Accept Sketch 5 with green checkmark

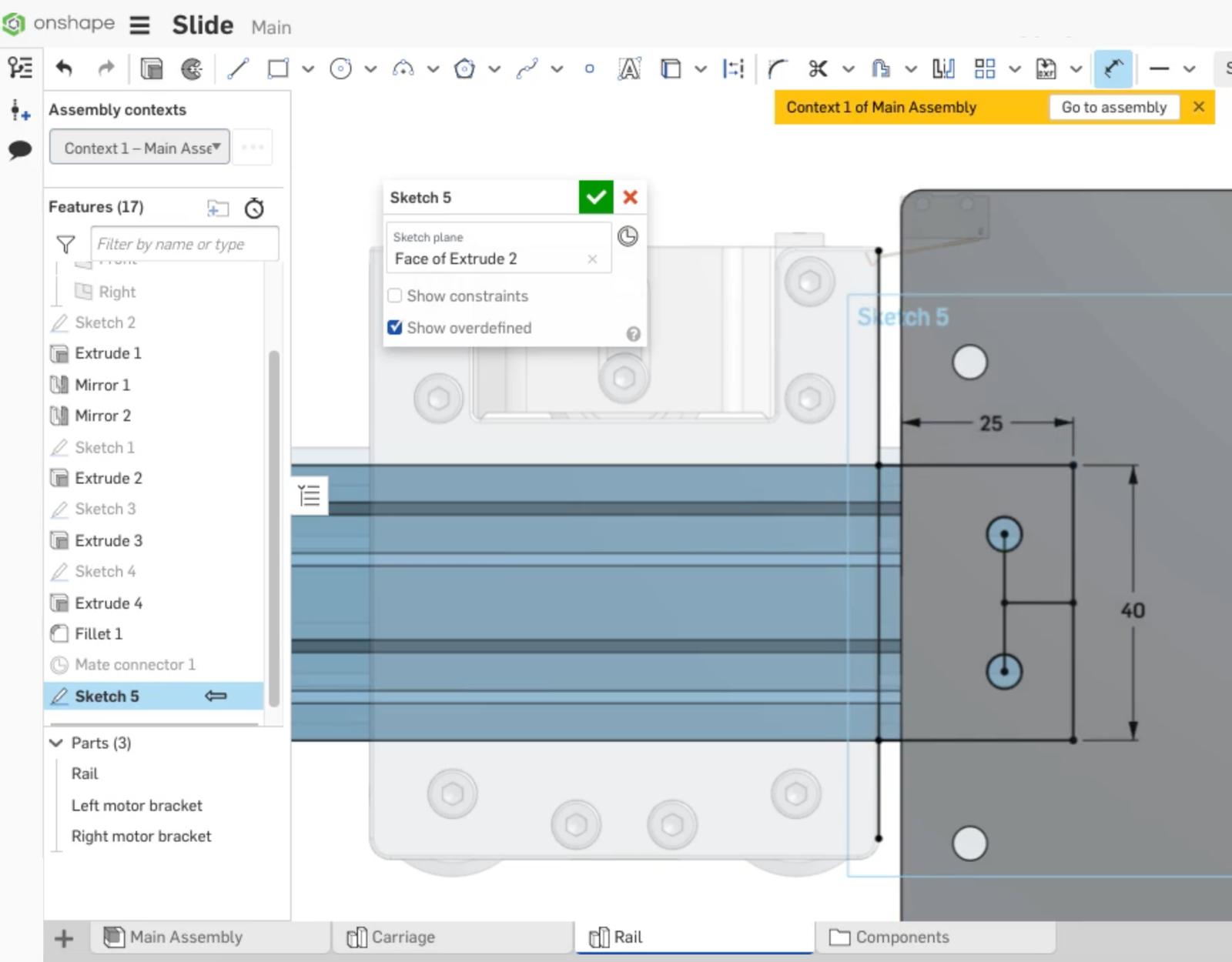(x=595, y=197)
